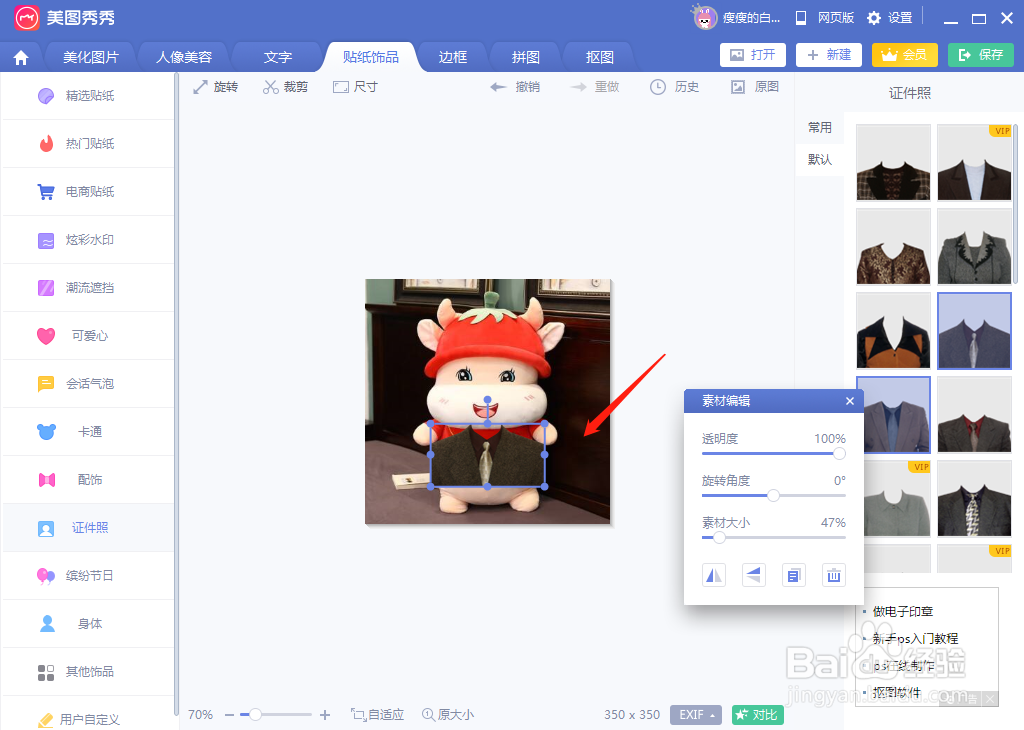Click 撤销 undo
The height and width of the screenshot is (730, 1024).
click(x=515, y=87)
